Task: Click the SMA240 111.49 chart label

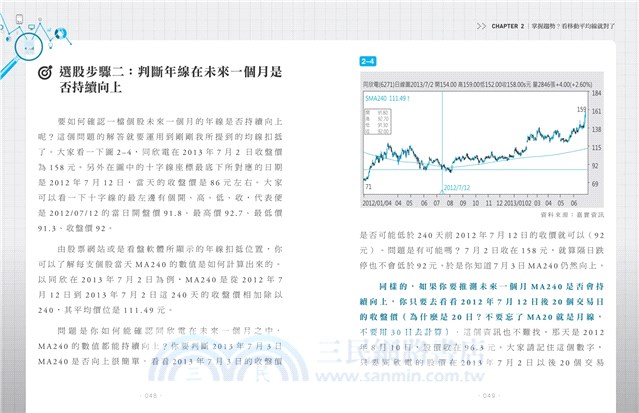Action: point(387,99)
